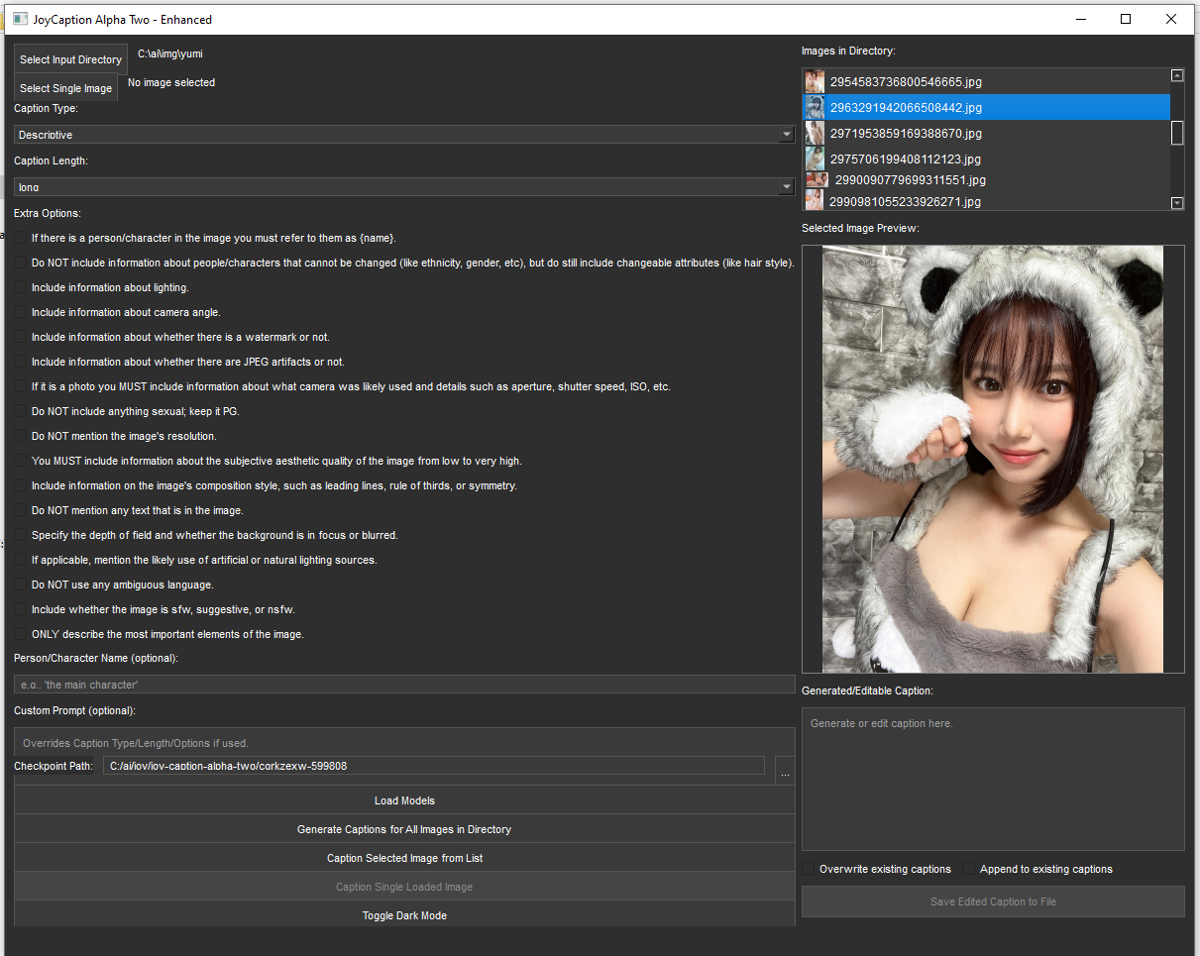
Task: Enable 'Overwrite existing captions'
Action: pyautogui.click(x=808, y=869)
